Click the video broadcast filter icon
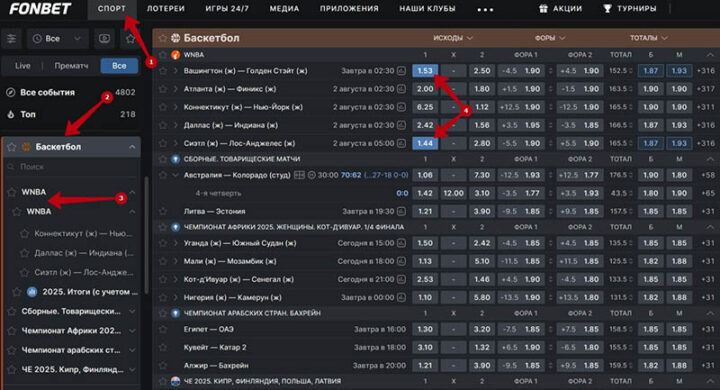 tap(104, 39)
